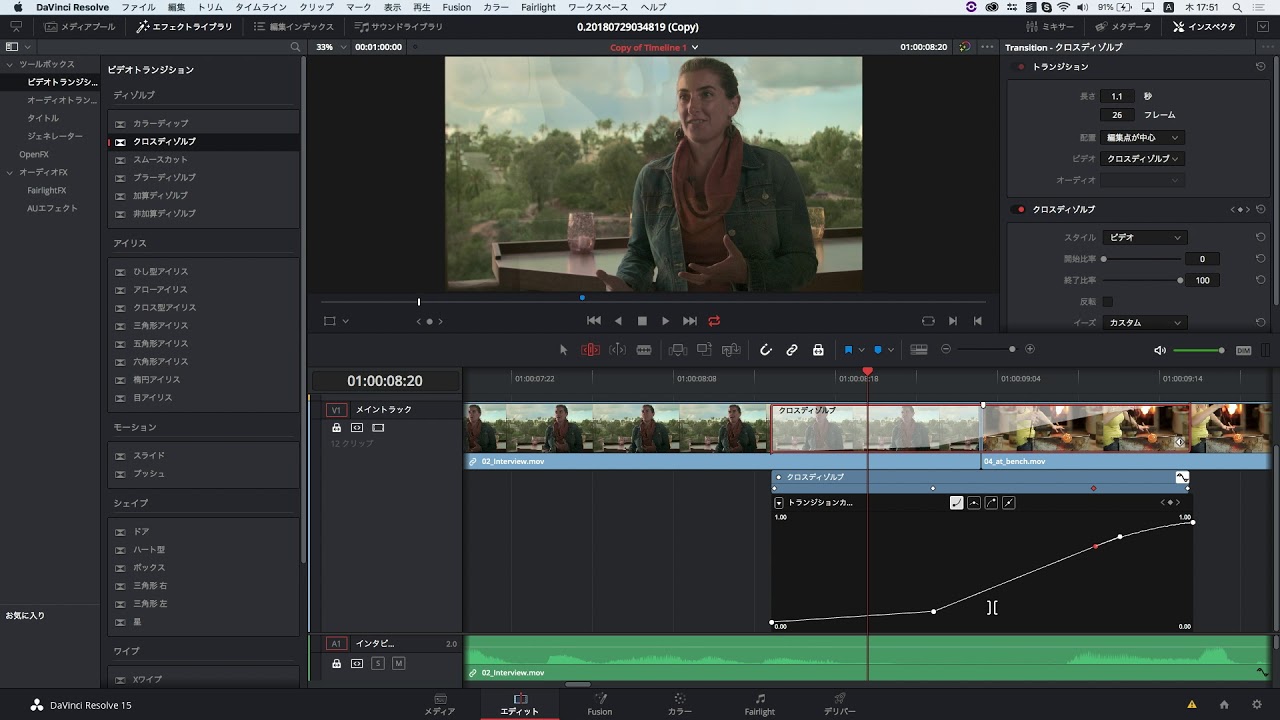Open the ミキサー panel

(x=1051, y=27)
